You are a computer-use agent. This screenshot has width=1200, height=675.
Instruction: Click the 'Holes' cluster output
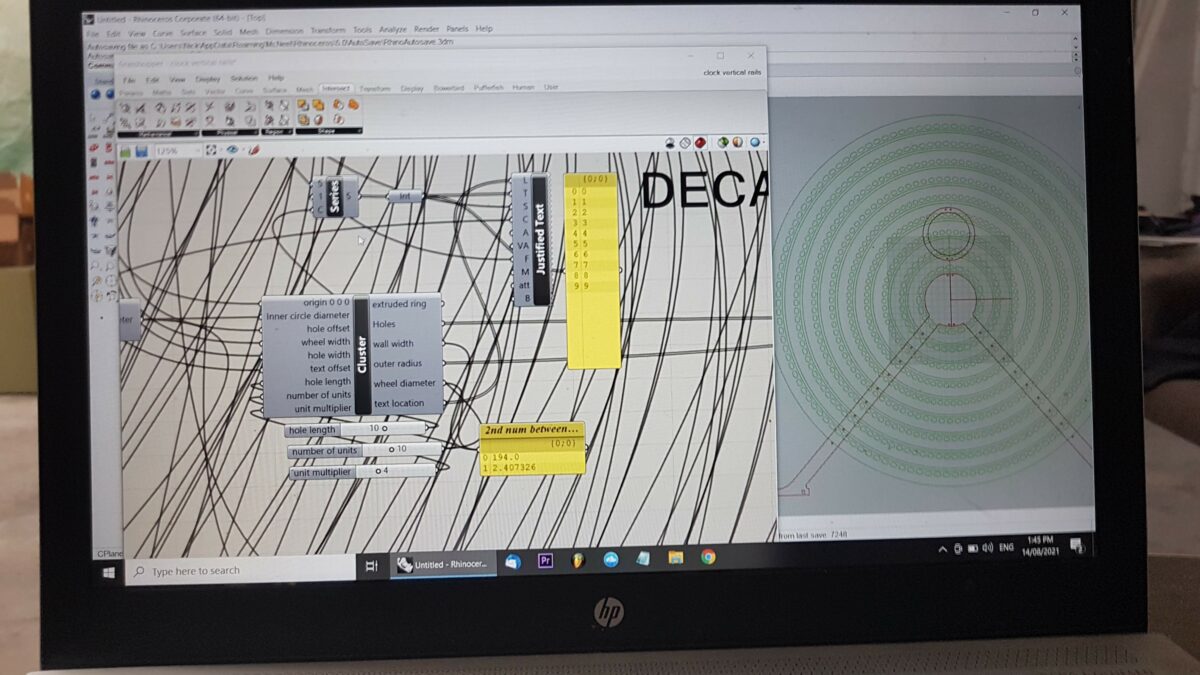pos(384,324)
